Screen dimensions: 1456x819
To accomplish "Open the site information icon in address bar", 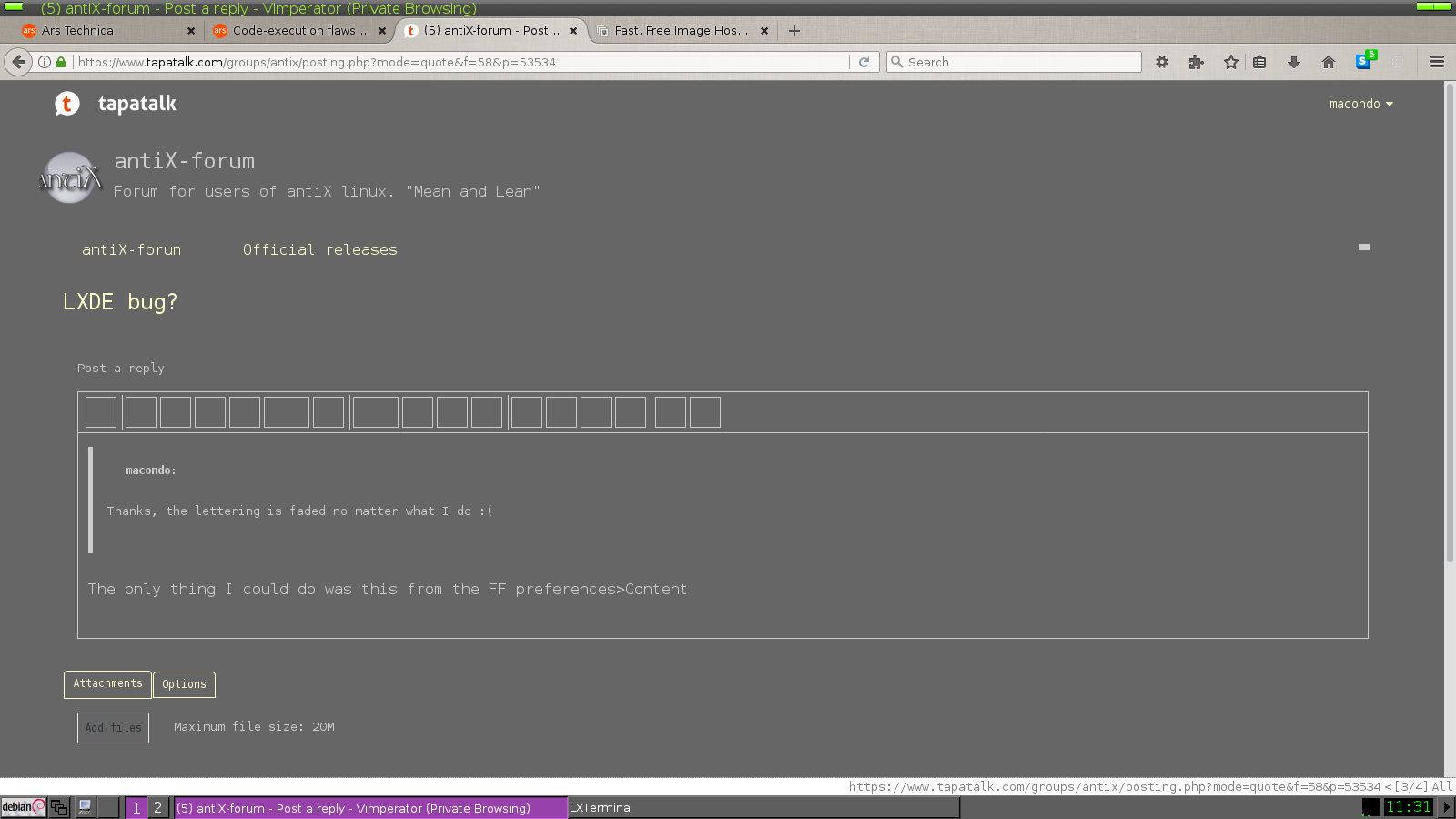I will [45, 62].
